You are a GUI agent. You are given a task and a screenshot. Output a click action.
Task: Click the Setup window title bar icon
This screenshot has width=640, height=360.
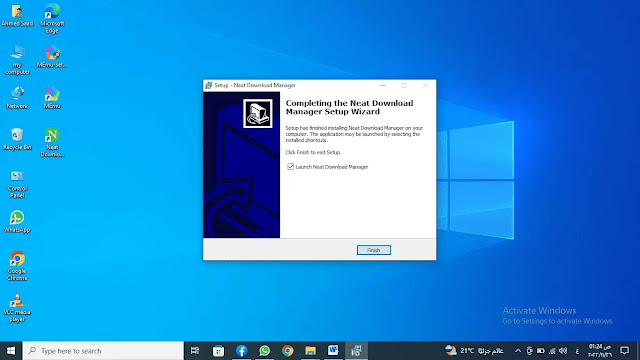click(209, 85)
